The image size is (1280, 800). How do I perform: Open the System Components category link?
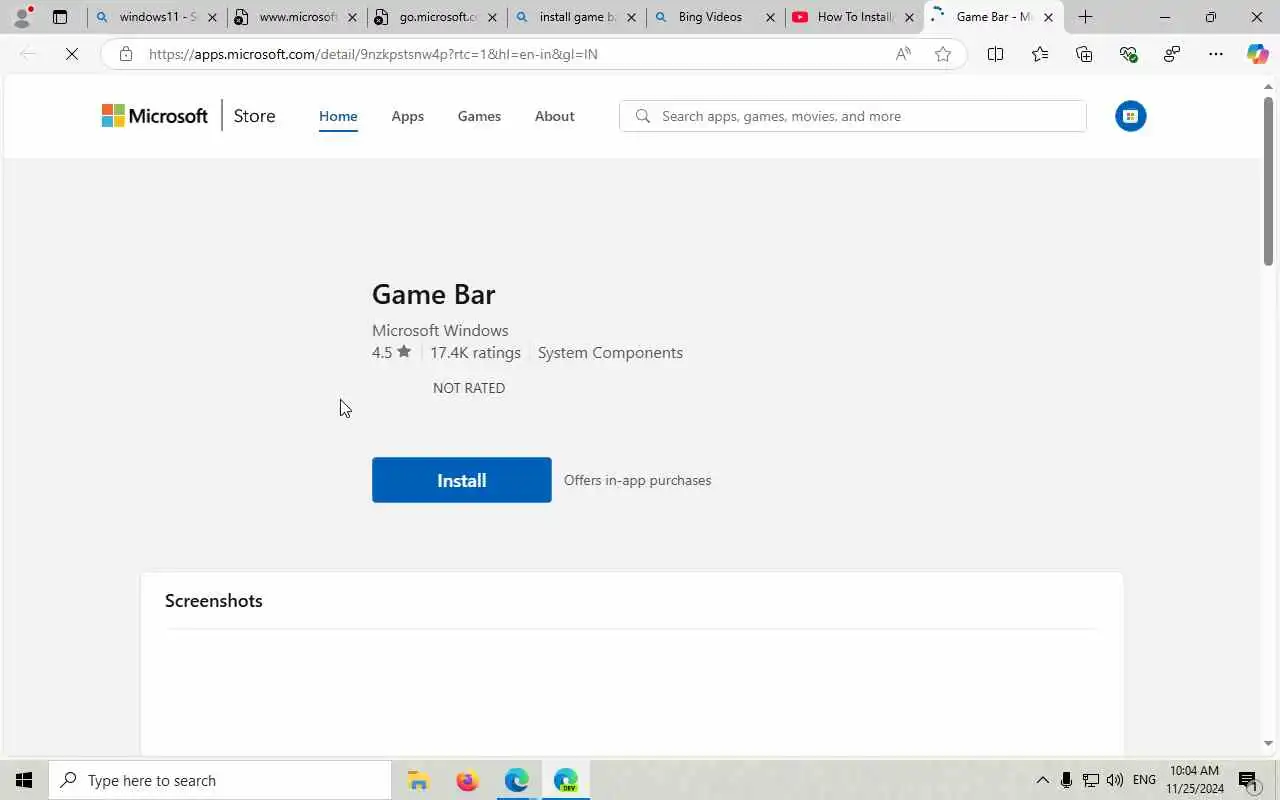click(x=610, y=352)
